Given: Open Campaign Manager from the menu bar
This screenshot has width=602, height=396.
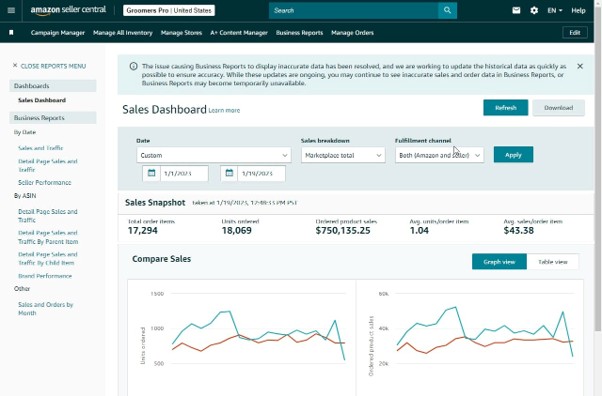Looking at the screenshot, I should pyautogui.click(x=58, y=33).
